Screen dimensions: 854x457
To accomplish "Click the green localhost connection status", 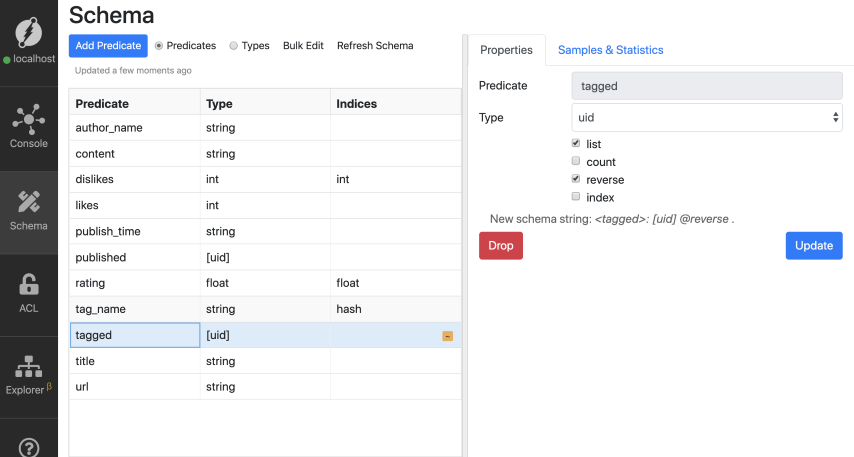I will coord(29,60).
